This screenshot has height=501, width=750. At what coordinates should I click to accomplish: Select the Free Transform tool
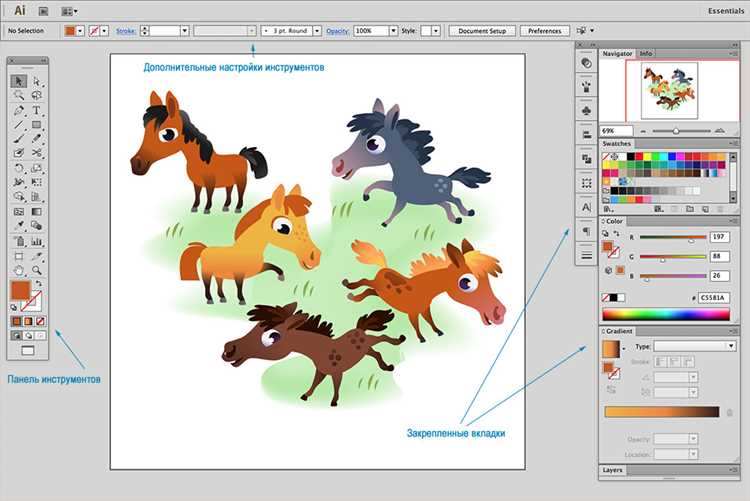(36, 182)
